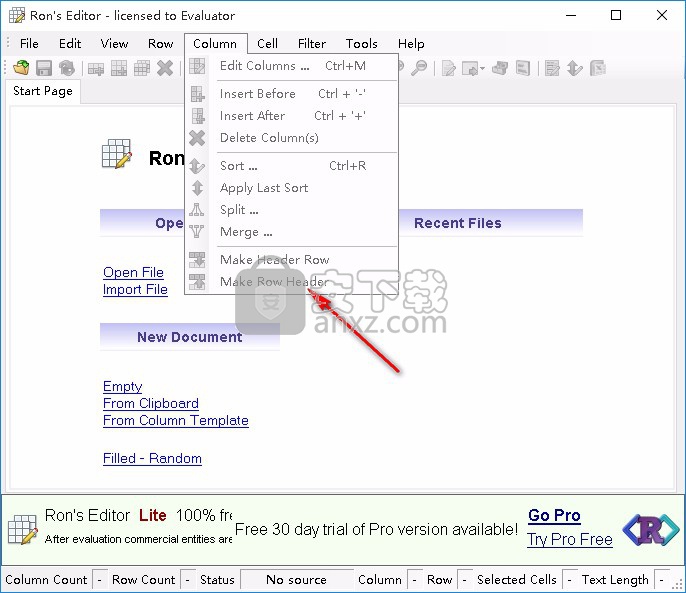686x593 pixels.
Task: Click the Filled - Random link
Action: (152, 459)
